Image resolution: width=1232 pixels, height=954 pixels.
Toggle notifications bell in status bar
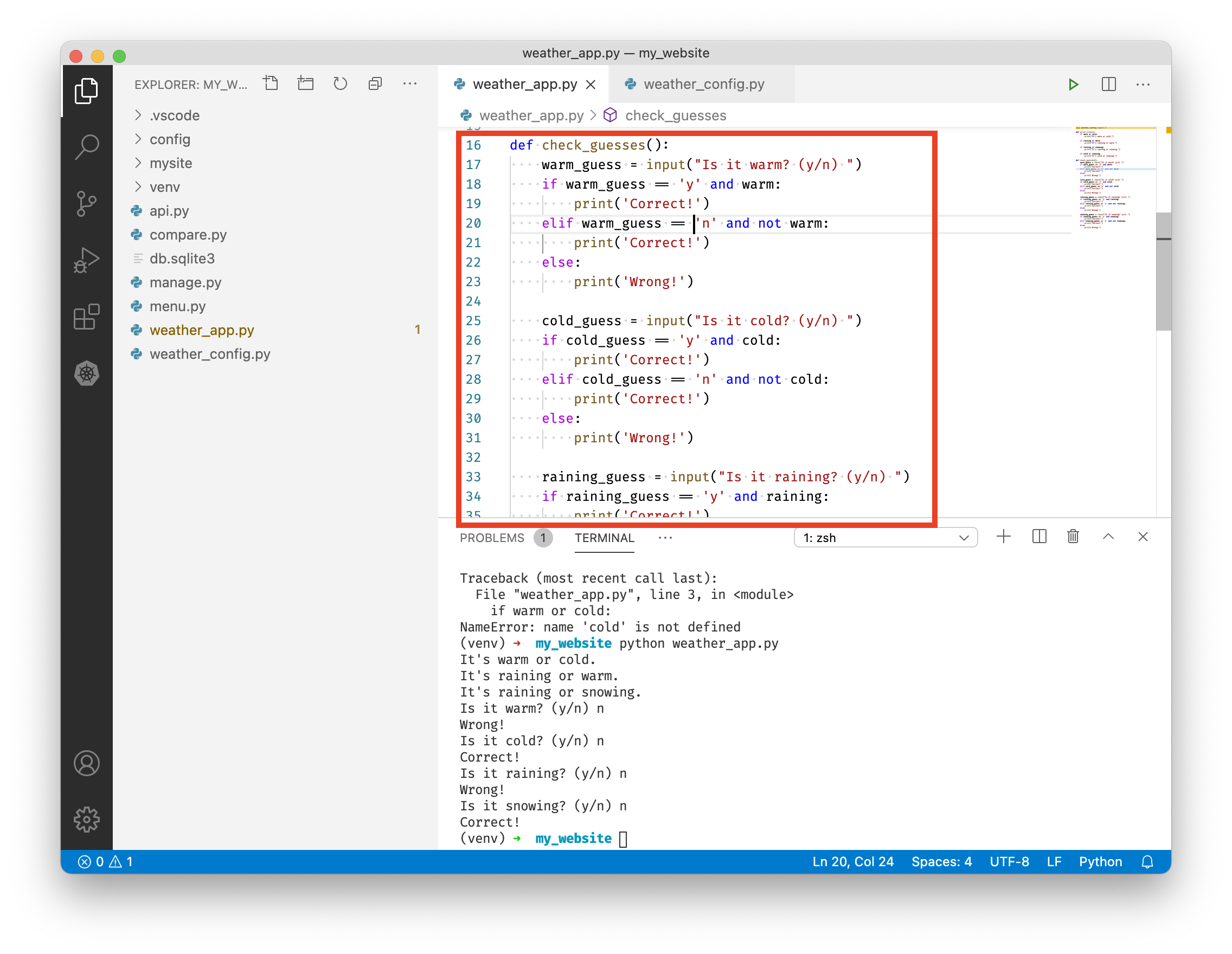1147,861
